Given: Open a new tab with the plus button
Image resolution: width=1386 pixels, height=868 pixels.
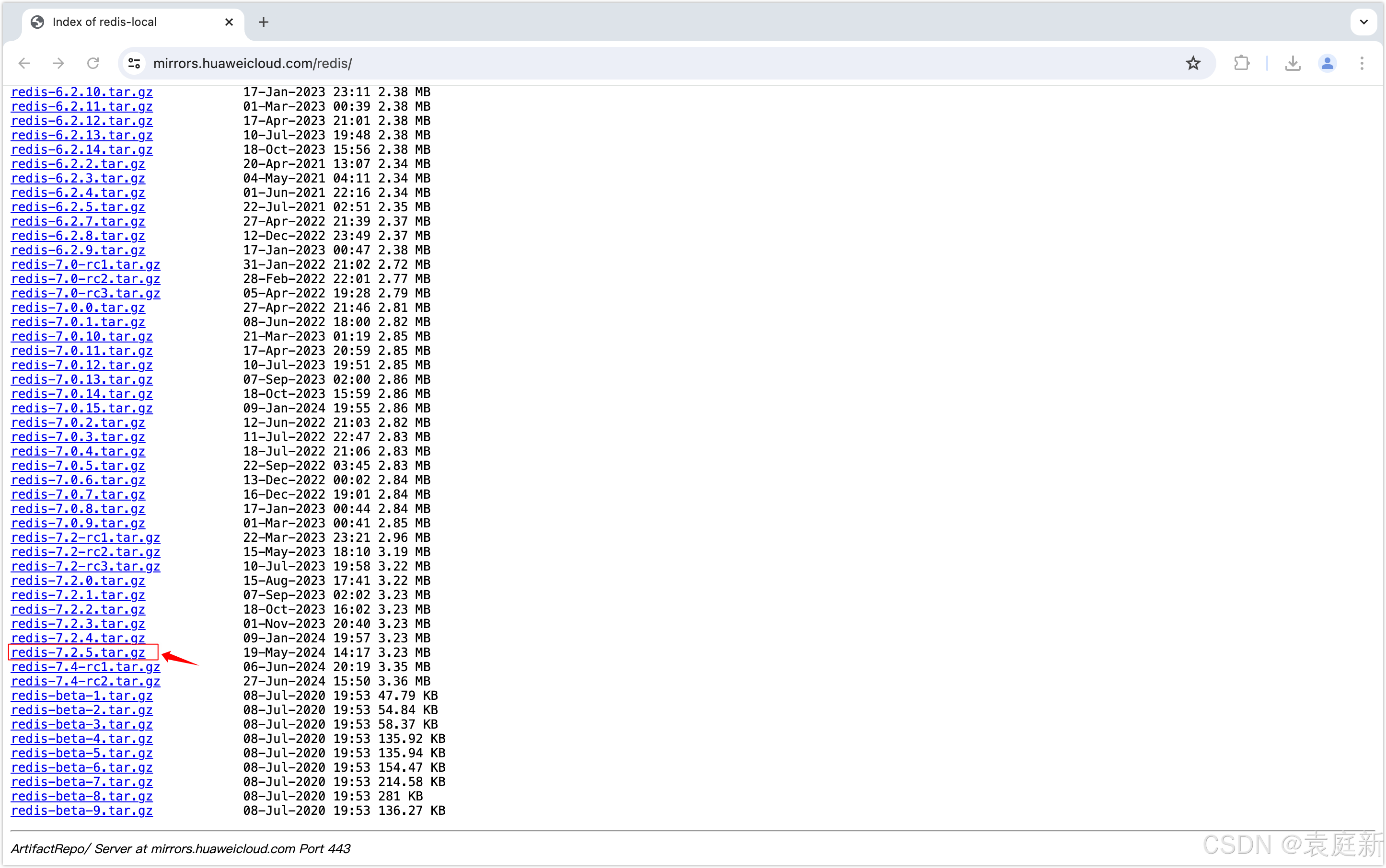Looking at the screenshot, I should pos(263,22).
